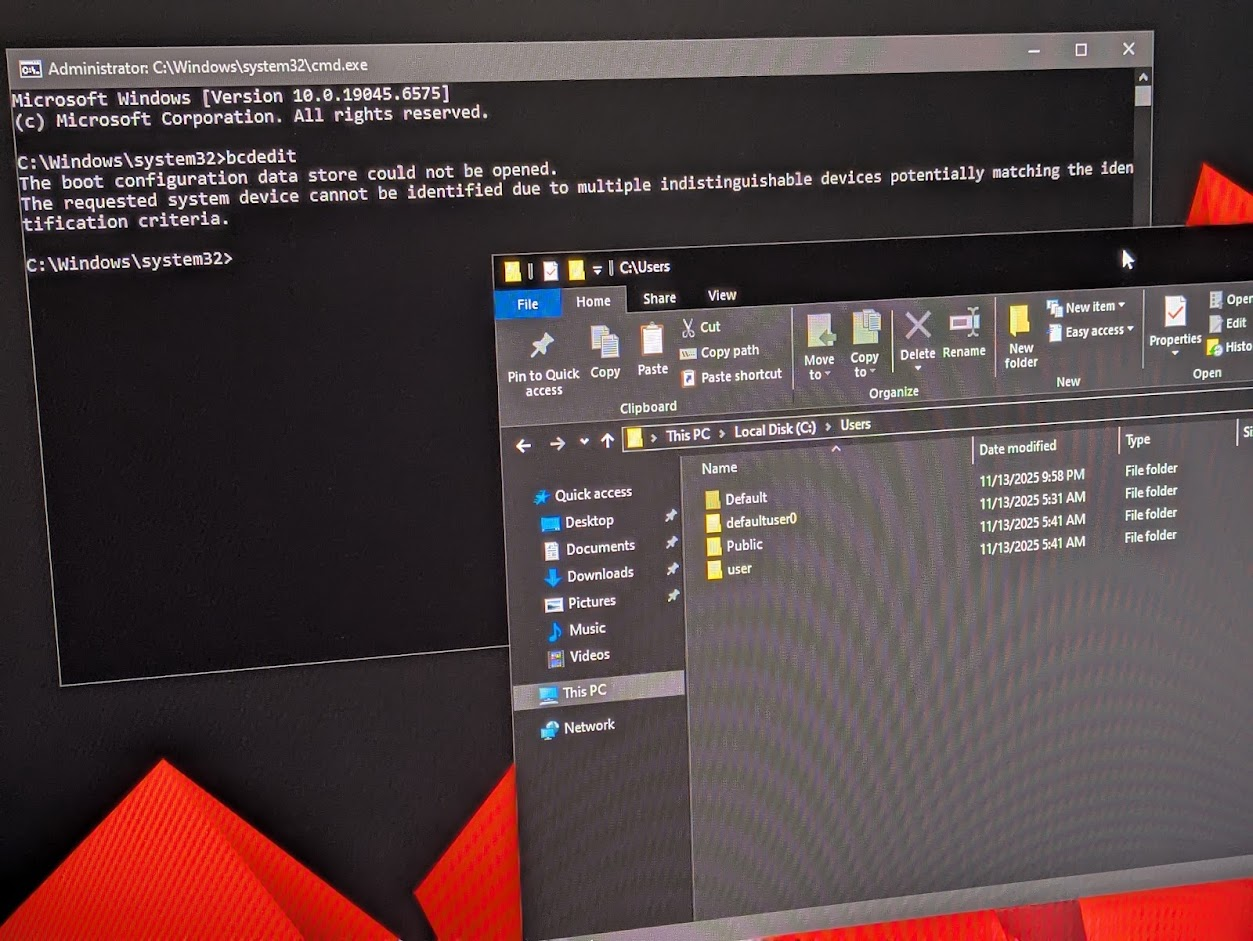This screenshot has height=941, width=1253.
Task: Switch to View ribbon tab
Action: coord(722,295)
